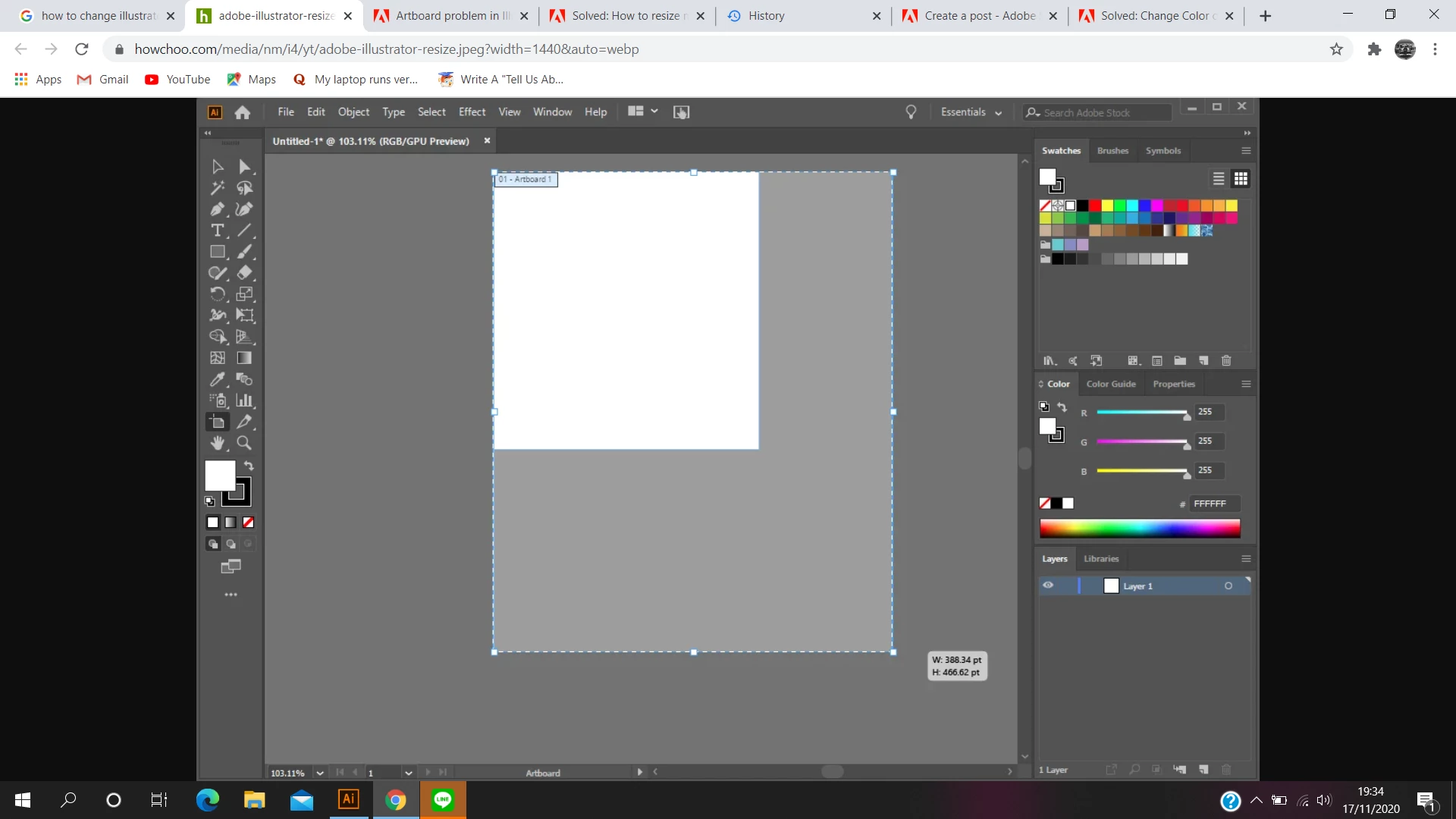Screen dimensions: 1456x819
Task: Switch to the Brushes tab
Action: tap(1112, 151)
